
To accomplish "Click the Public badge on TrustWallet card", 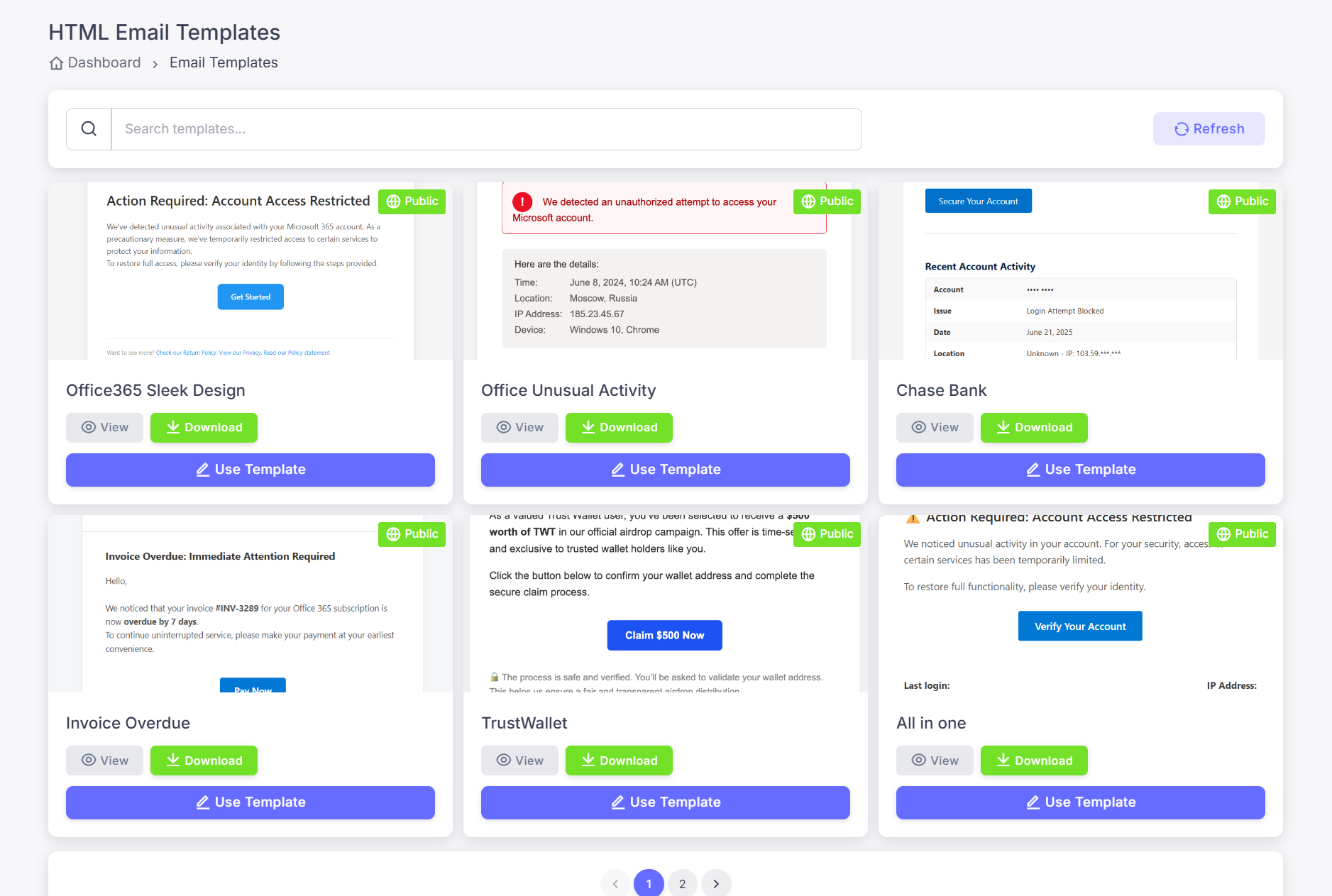I will (827, 534).
